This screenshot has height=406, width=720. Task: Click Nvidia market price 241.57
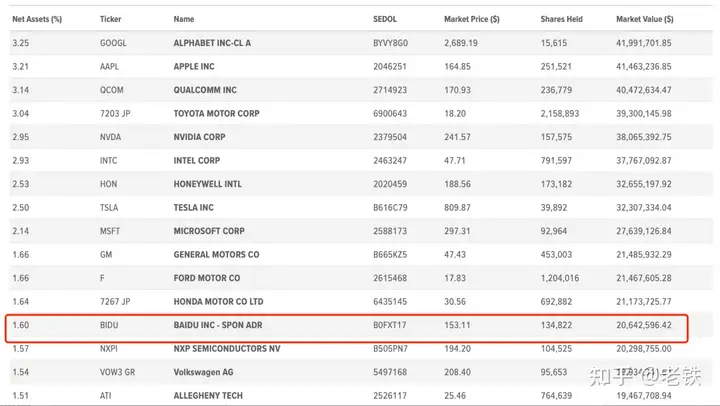(457, 137)
